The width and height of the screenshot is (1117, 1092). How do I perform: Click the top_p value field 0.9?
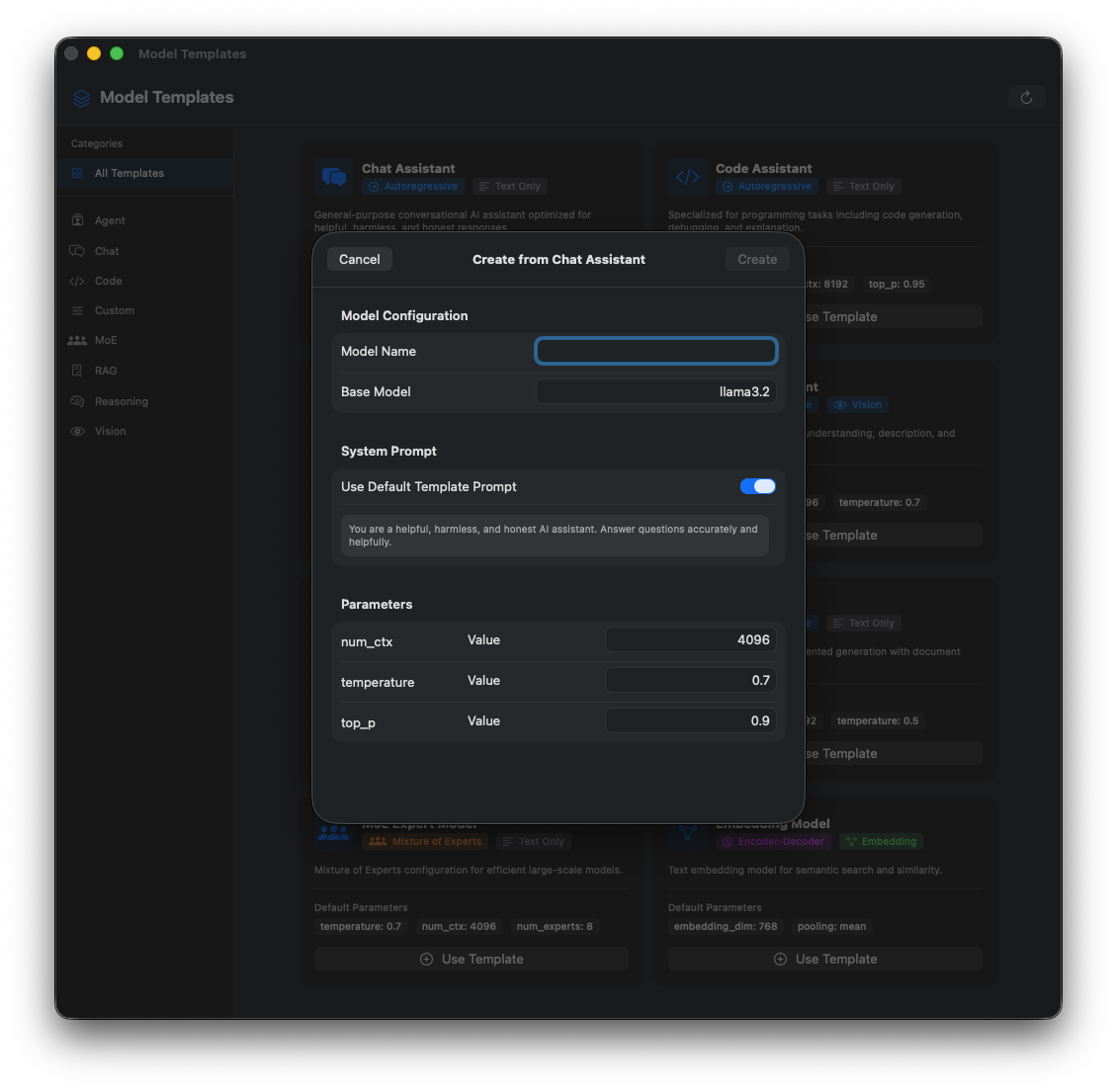pyautogui.click(x=690, y=721)
